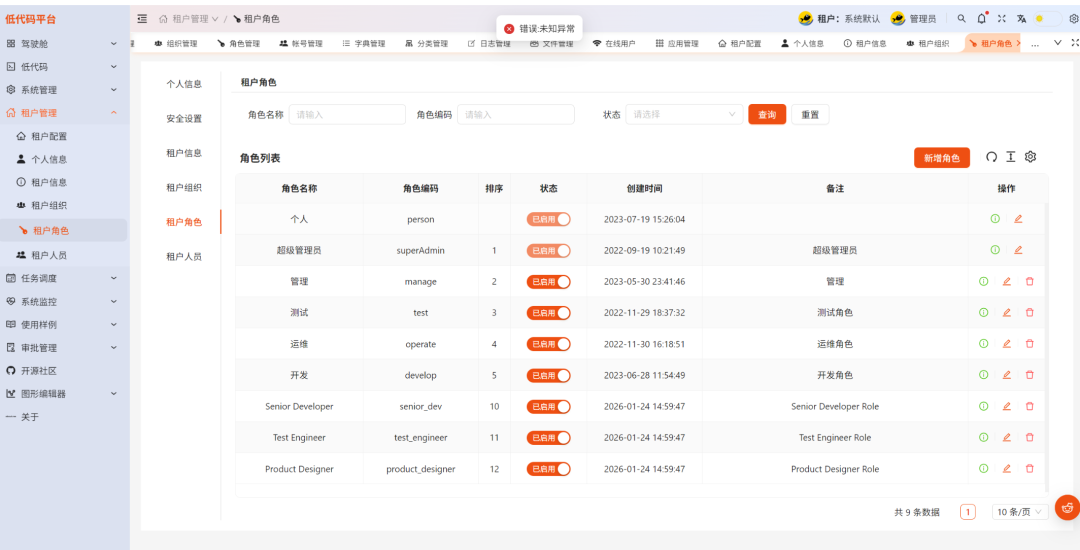Viewport: 1080px width, 550px height.
Task: Expand the 系统监控 sidebar menu
Action: (63, 302)
